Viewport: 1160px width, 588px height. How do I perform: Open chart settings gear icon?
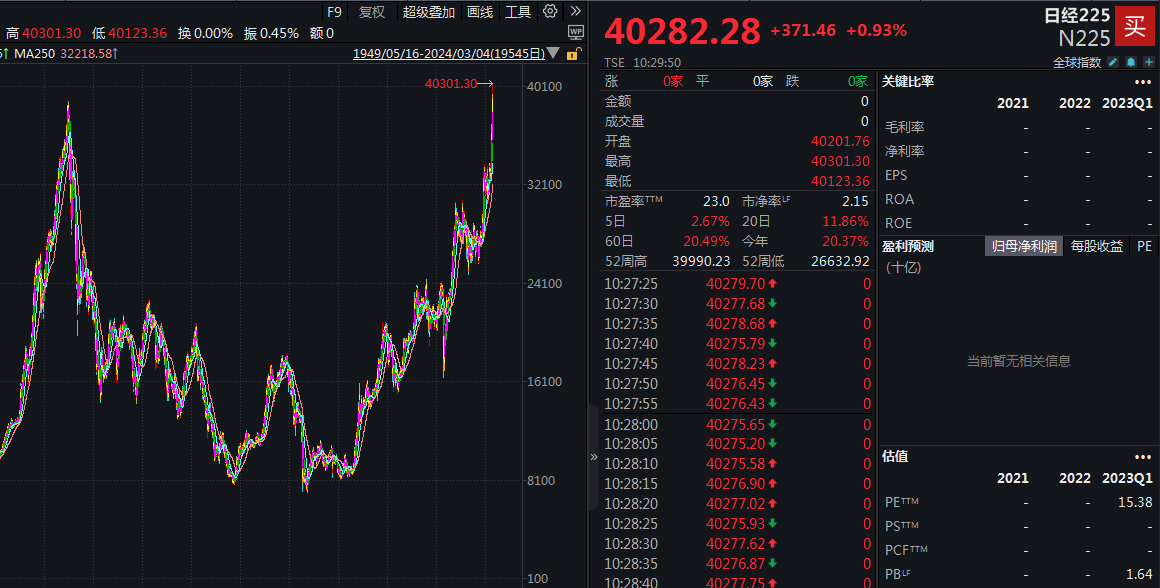tap(550, 11)
